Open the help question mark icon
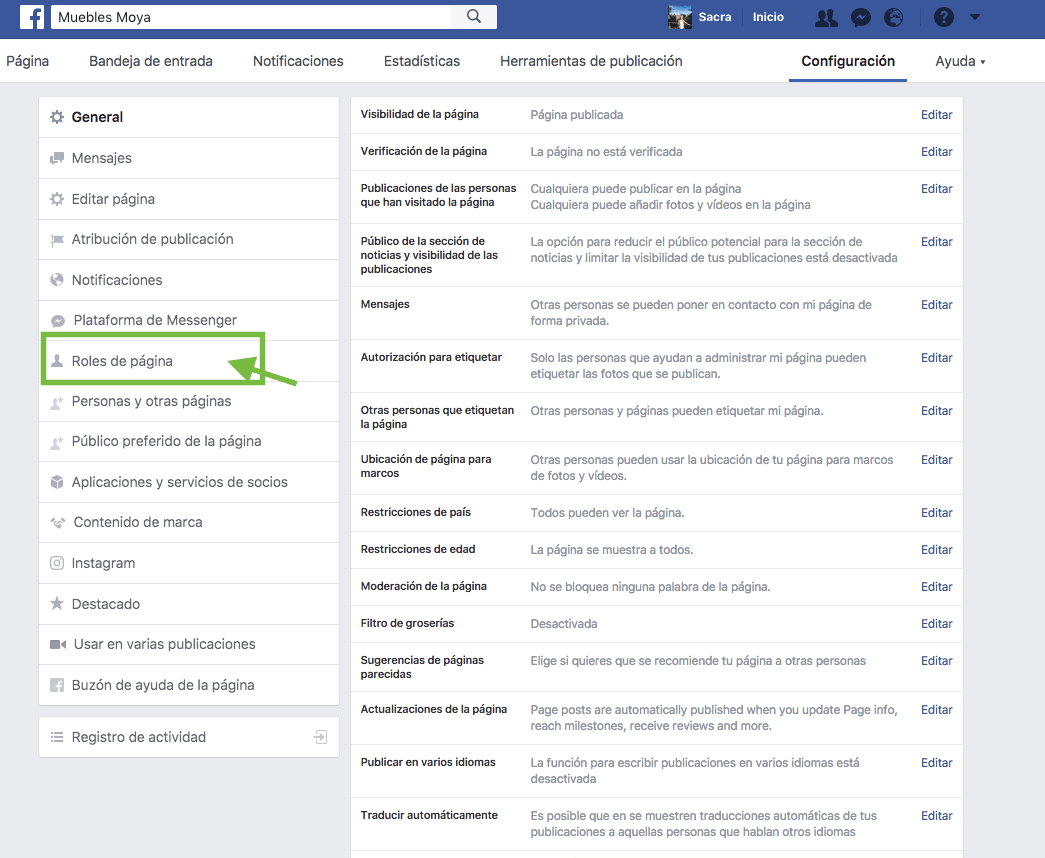 (x=943, y=17)
